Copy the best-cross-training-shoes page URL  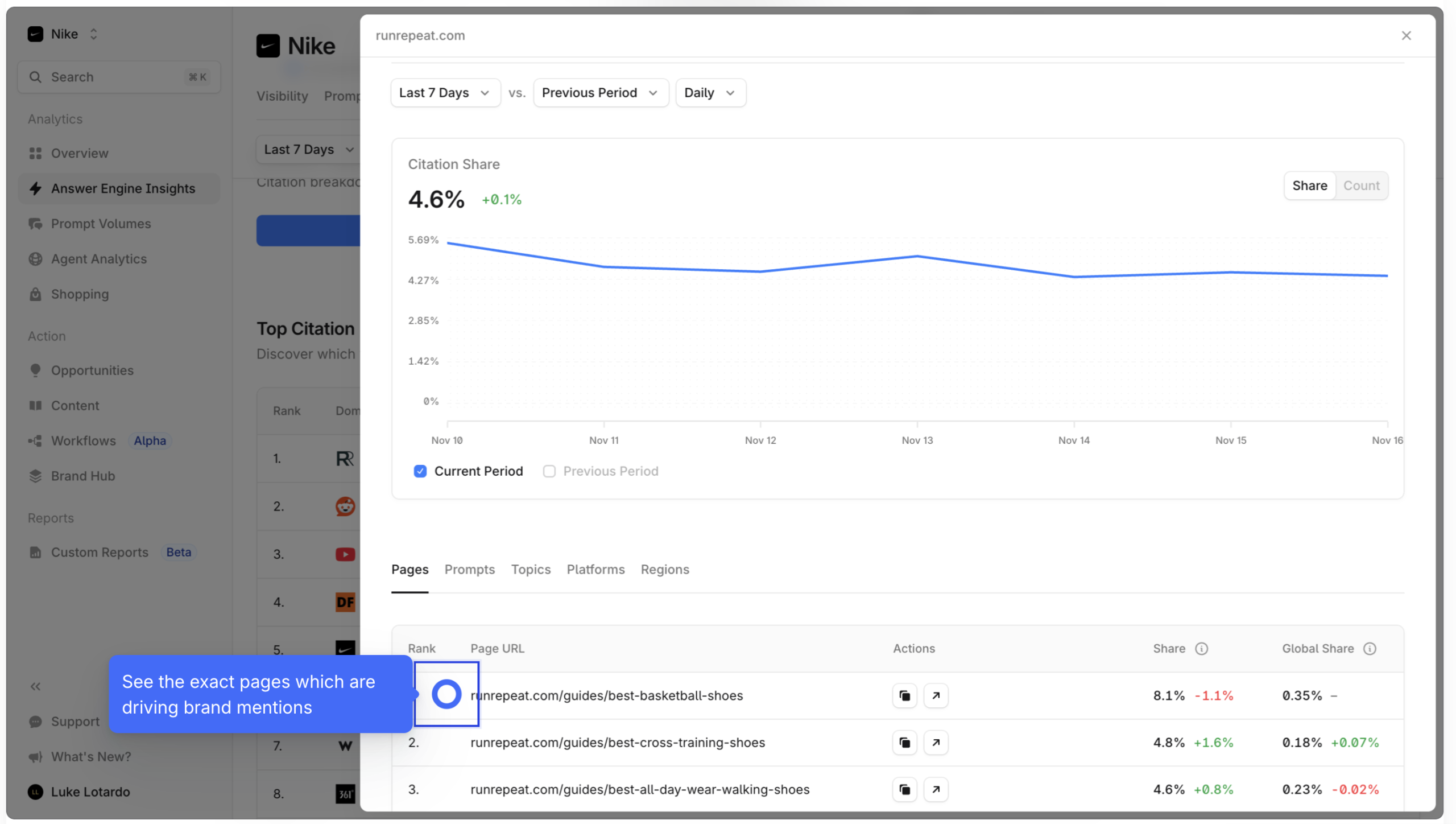pos(904,743)
